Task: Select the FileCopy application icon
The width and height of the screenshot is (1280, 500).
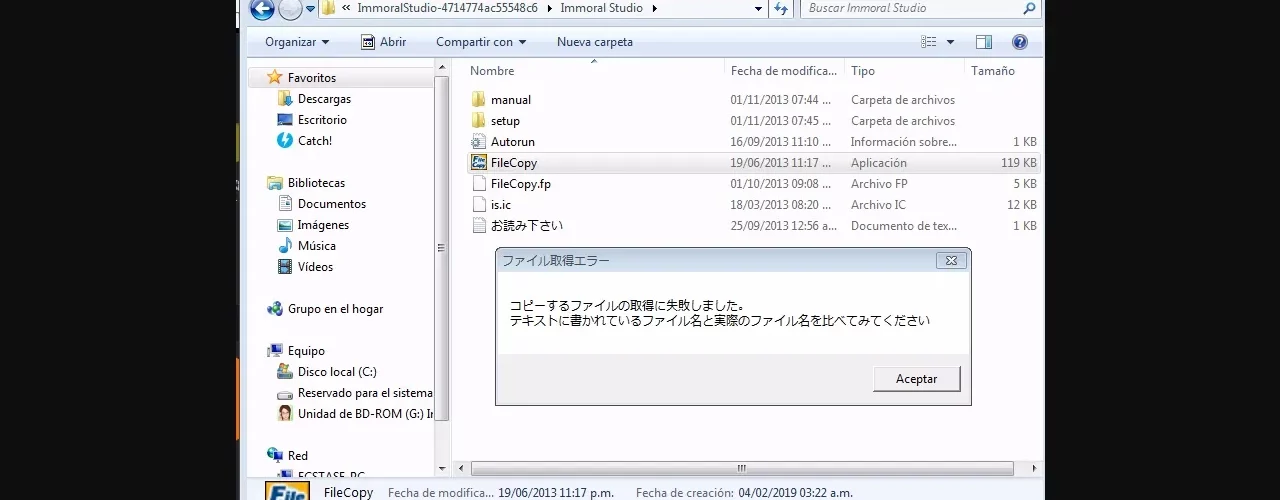Action: point(479,163)
